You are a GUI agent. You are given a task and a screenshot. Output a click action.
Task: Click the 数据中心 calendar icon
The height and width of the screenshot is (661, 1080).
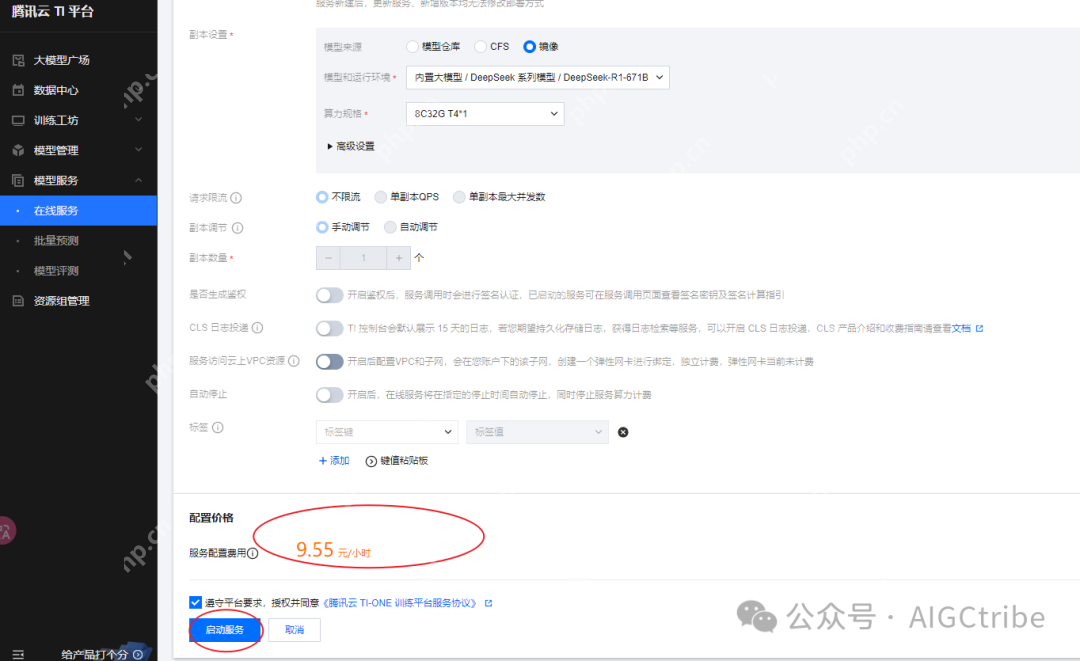pos(19,90)
